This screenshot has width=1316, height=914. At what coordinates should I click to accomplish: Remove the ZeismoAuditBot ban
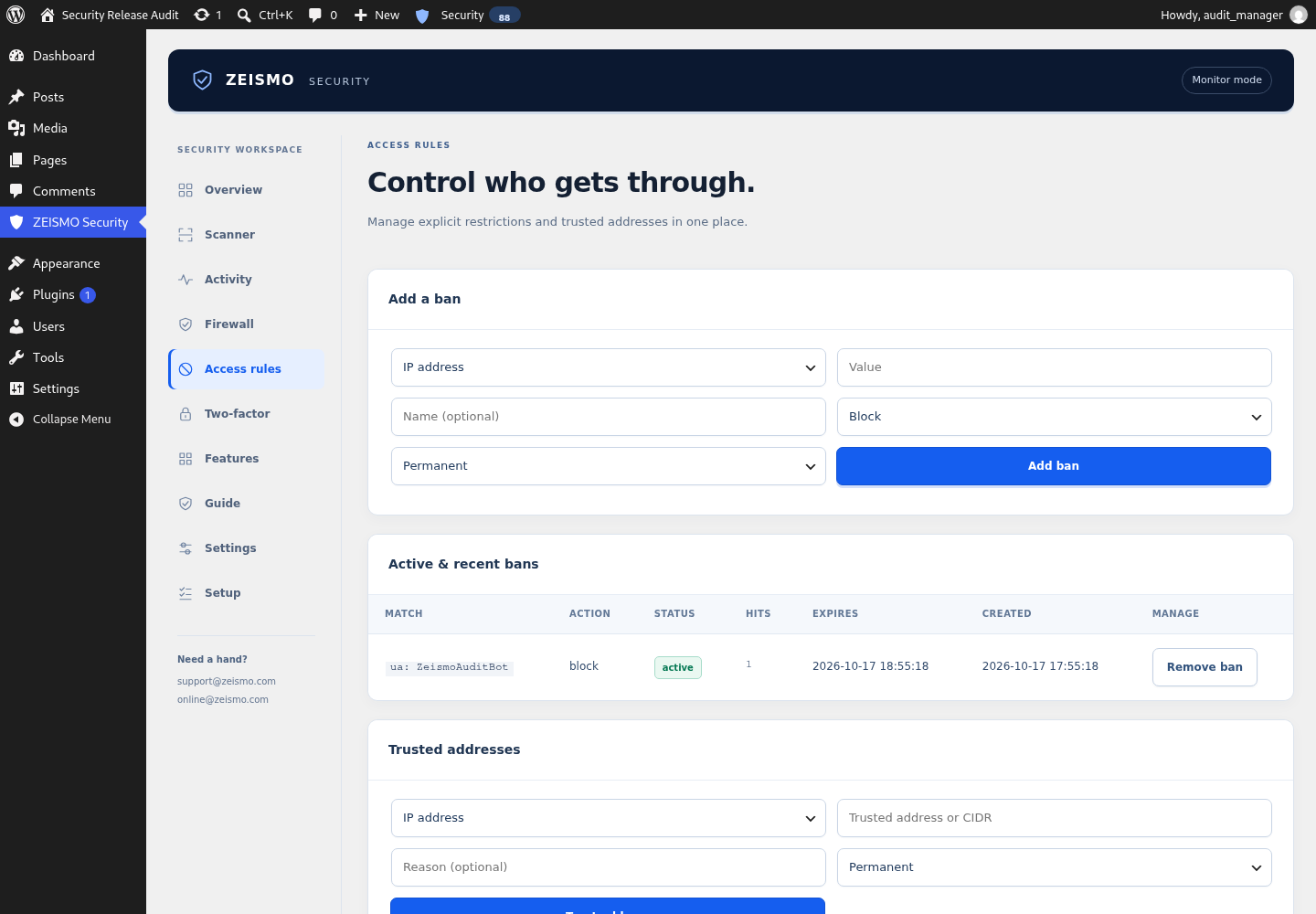click(1205, 667)
